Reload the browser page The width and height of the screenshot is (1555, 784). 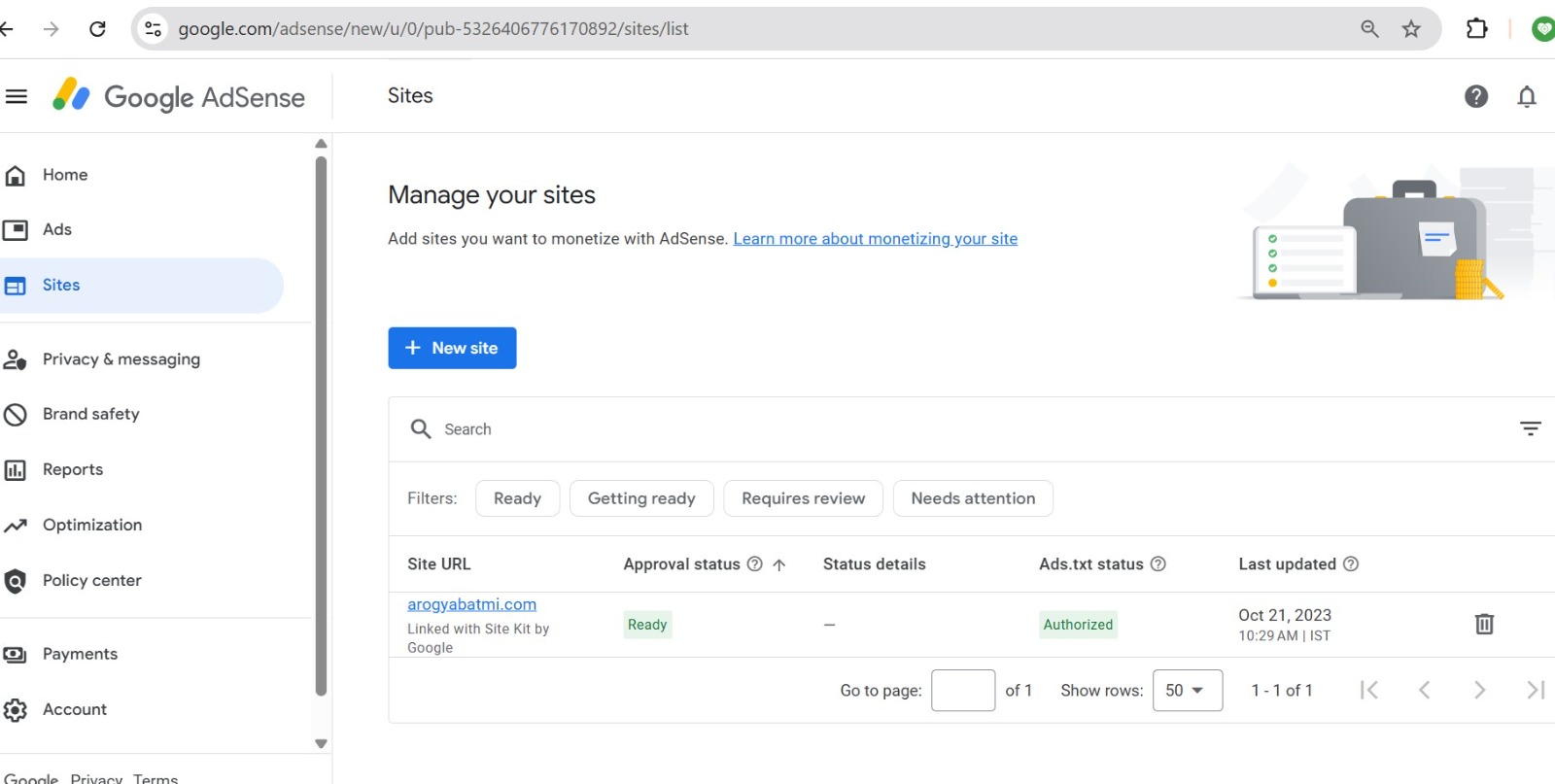click(x=97, y=29)
